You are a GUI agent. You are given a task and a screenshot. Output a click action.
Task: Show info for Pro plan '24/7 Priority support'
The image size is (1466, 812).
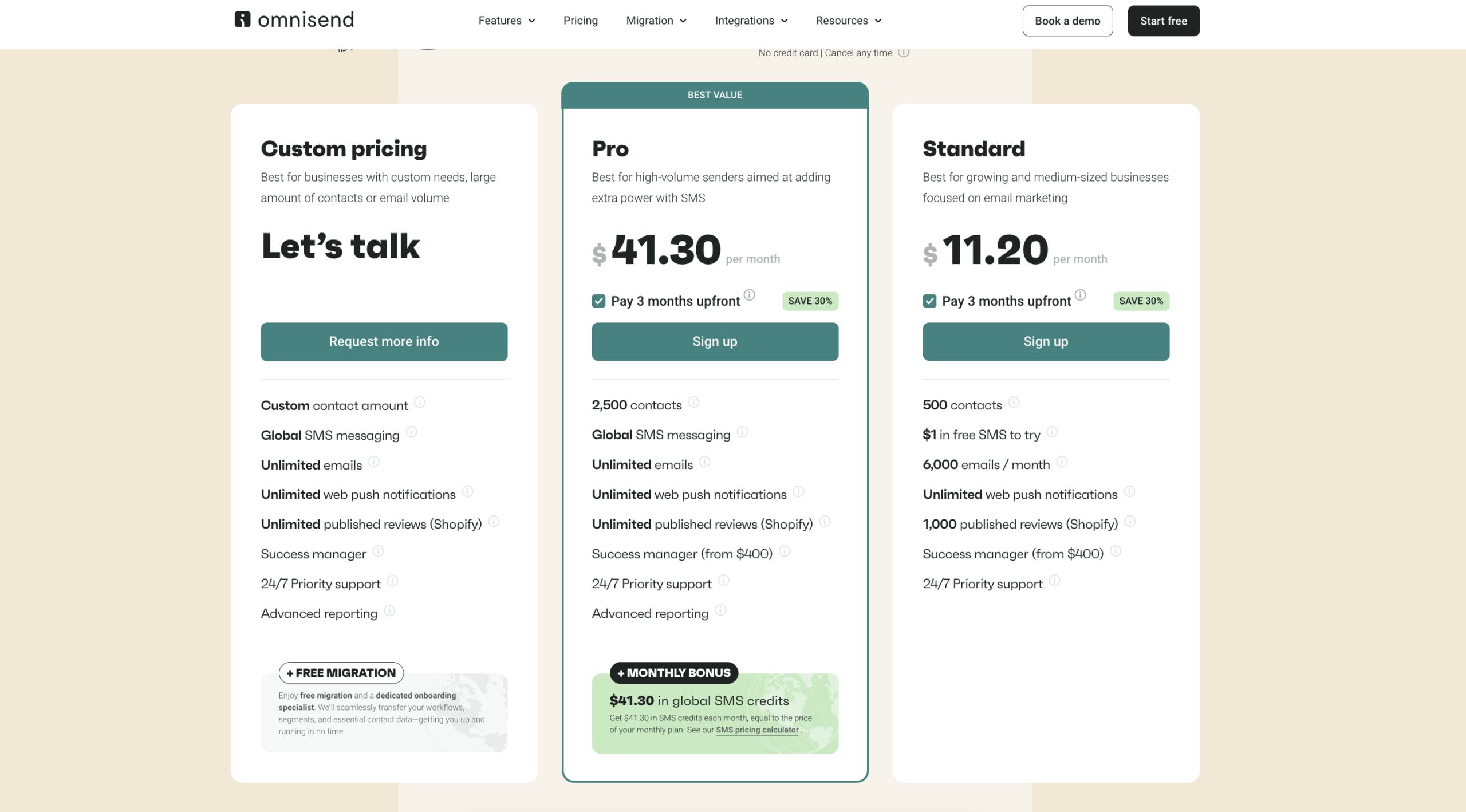click(723, 581)
